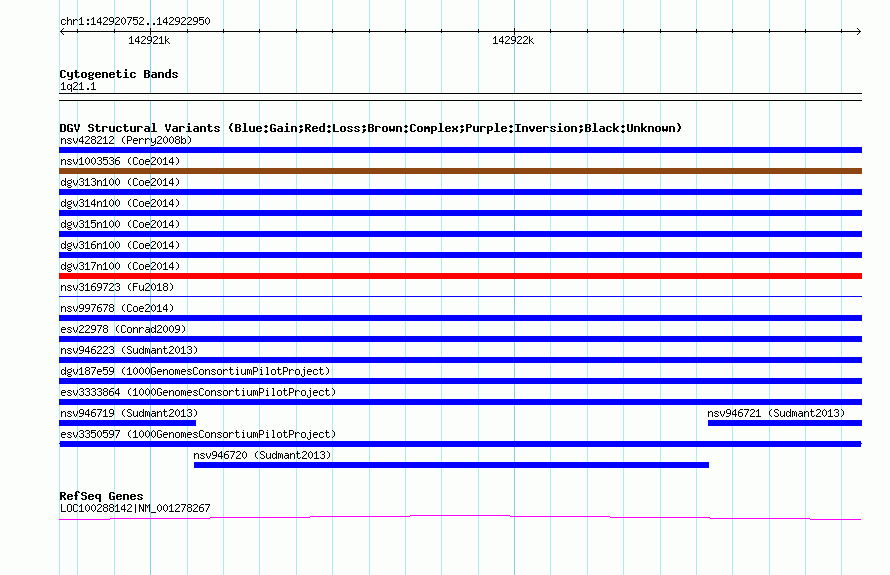Select variant label dgv314n100 (Coe2014)
The image size is (890, 575).
tap(120, 203)
